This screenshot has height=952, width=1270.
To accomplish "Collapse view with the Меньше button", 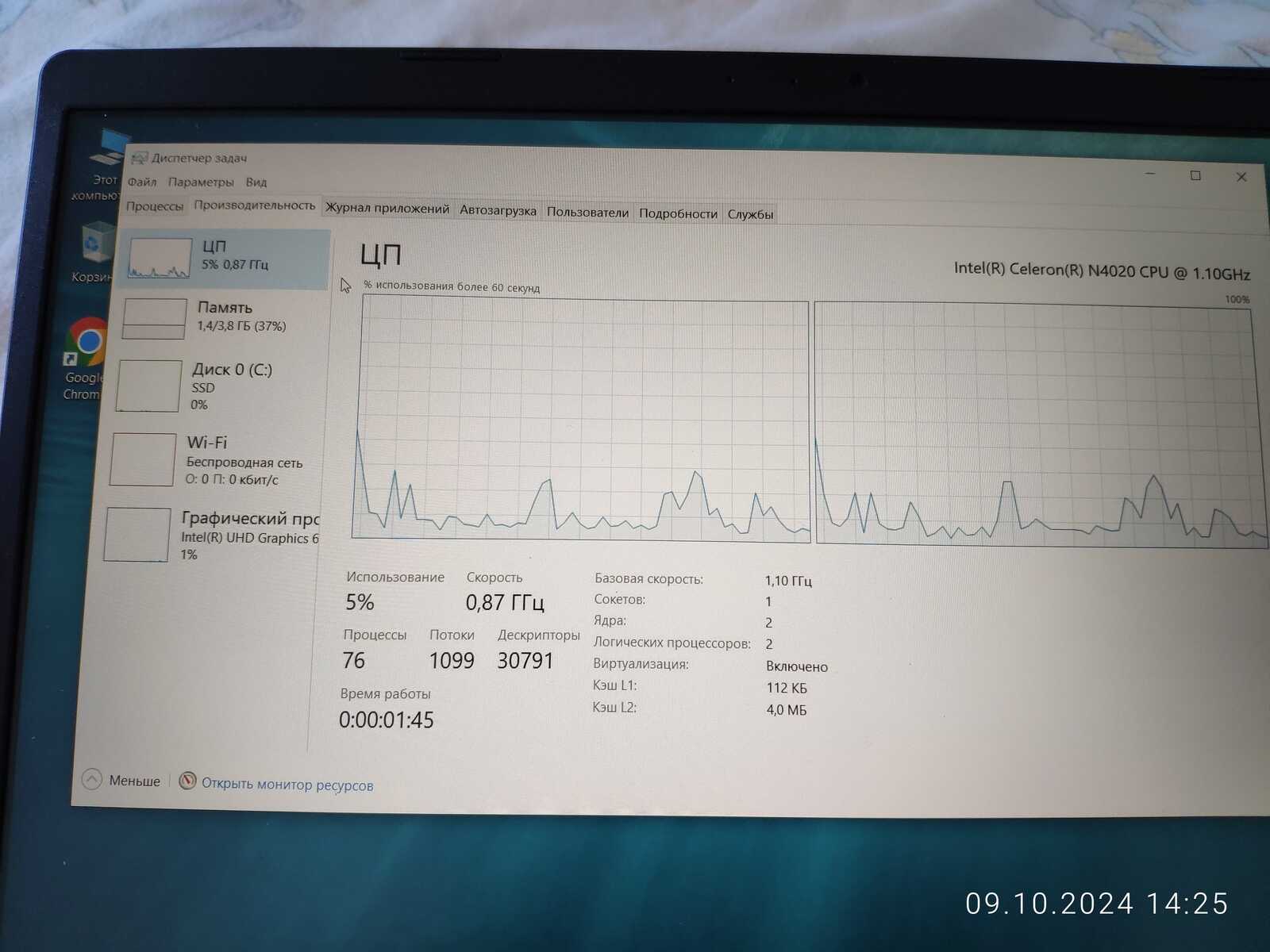I will coord(121,781).
